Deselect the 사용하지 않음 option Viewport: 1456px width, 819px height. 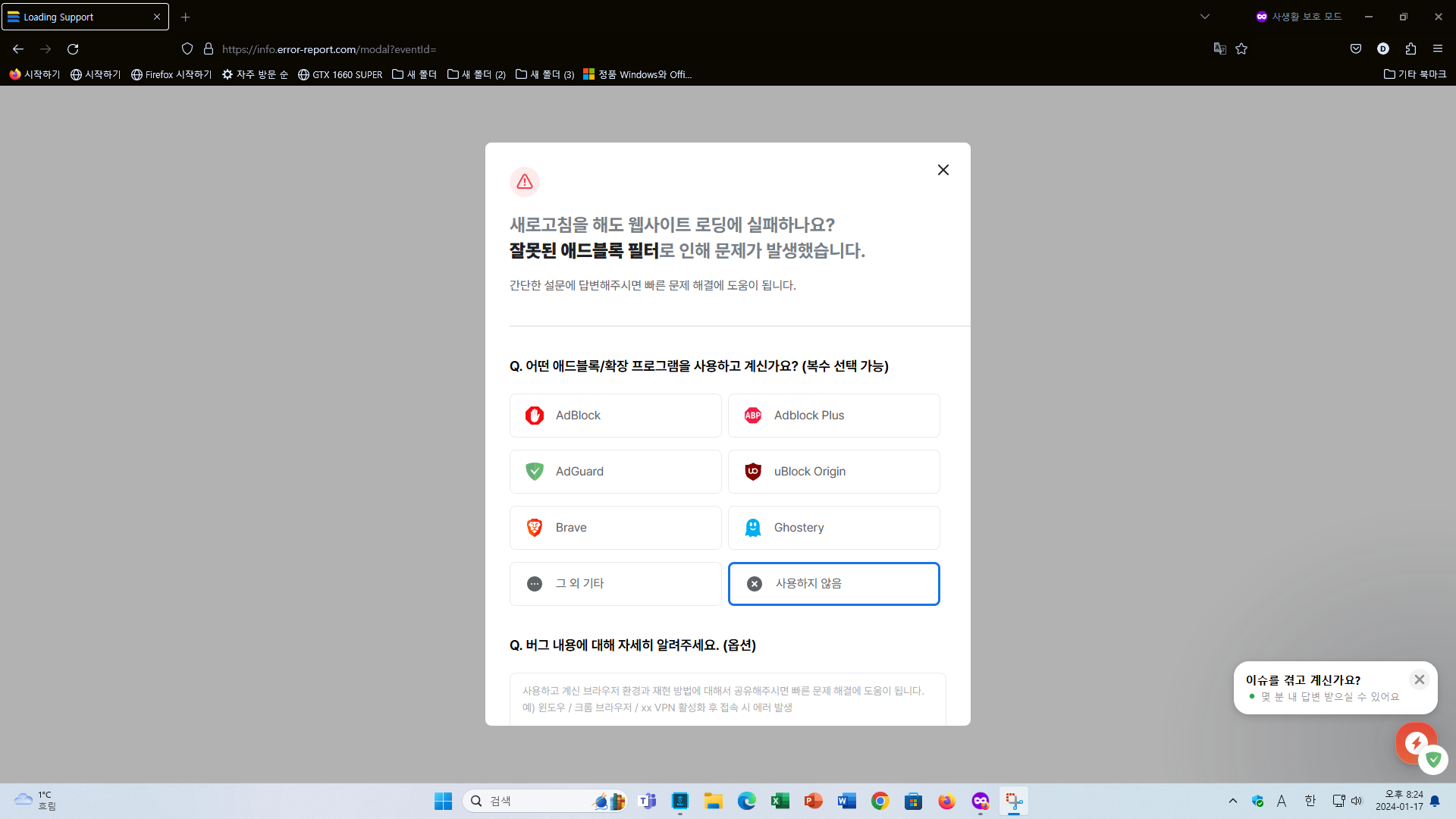click(x=833, y=584)
